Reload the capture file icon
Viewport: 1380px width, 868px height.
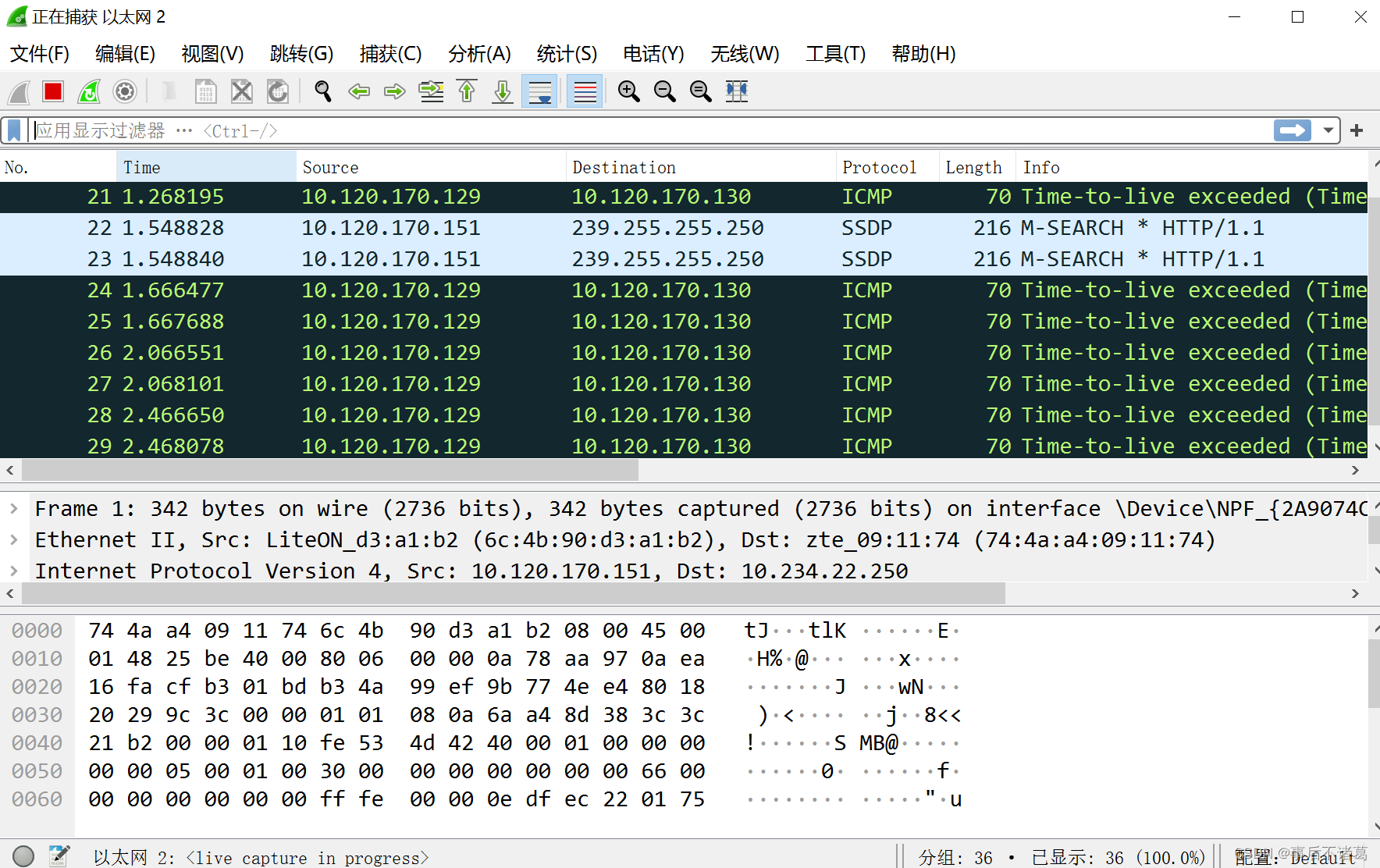tap(278, 92)
